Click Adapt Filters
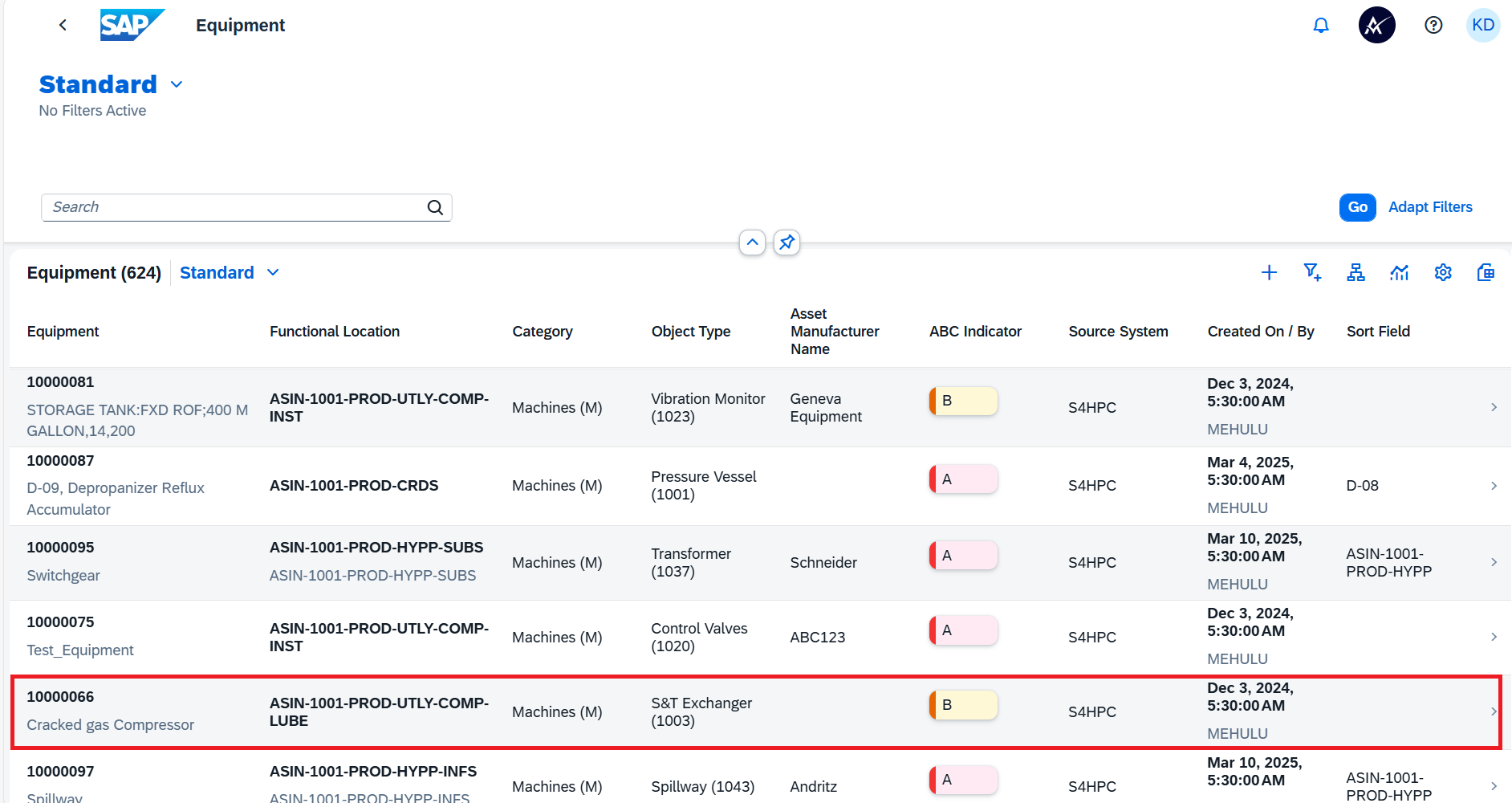This screenshot has width=1512, height=803. (1430, 207)
